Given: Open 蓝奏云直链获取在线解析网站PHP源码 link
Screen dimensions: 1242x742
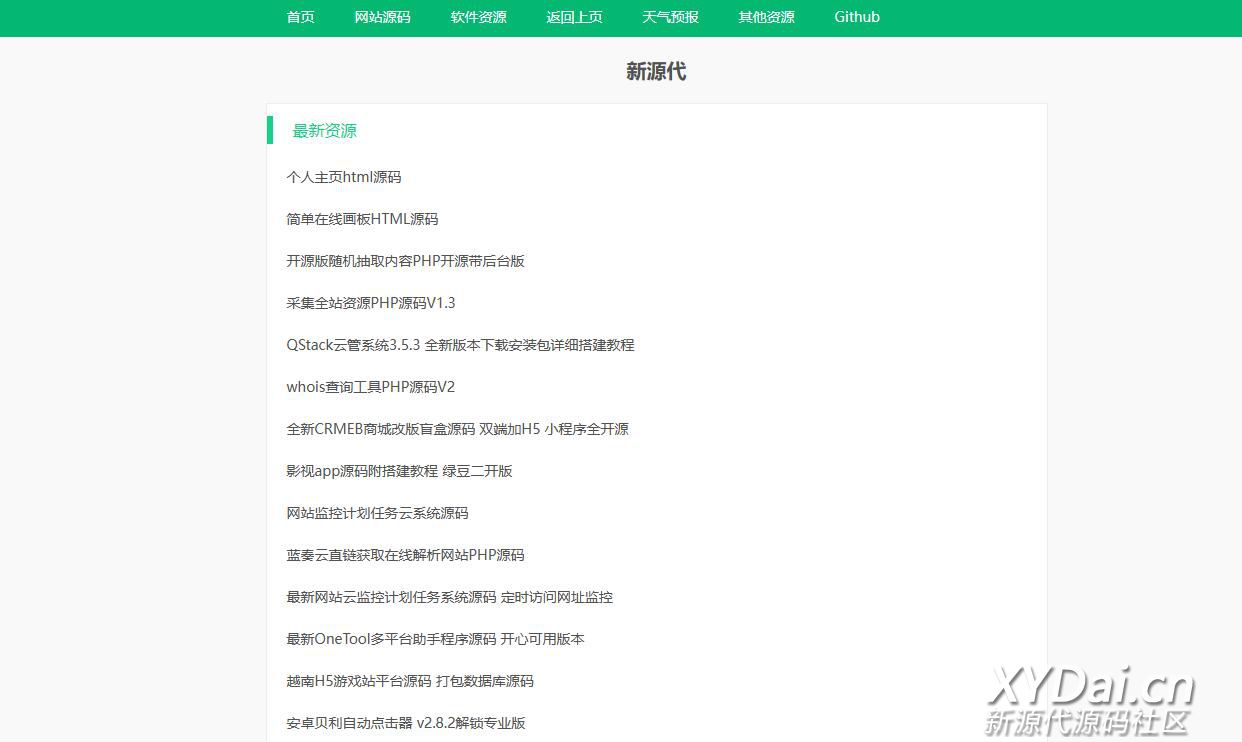Looking at the screenshot, I should [x=405, y=555].
